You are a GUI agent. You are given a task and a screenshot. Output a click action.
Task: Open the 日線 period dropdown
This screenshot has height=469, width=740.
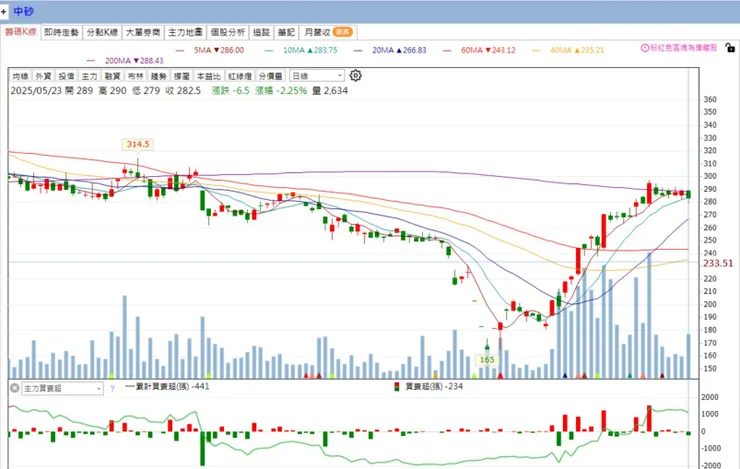click(x=316, y=75)
